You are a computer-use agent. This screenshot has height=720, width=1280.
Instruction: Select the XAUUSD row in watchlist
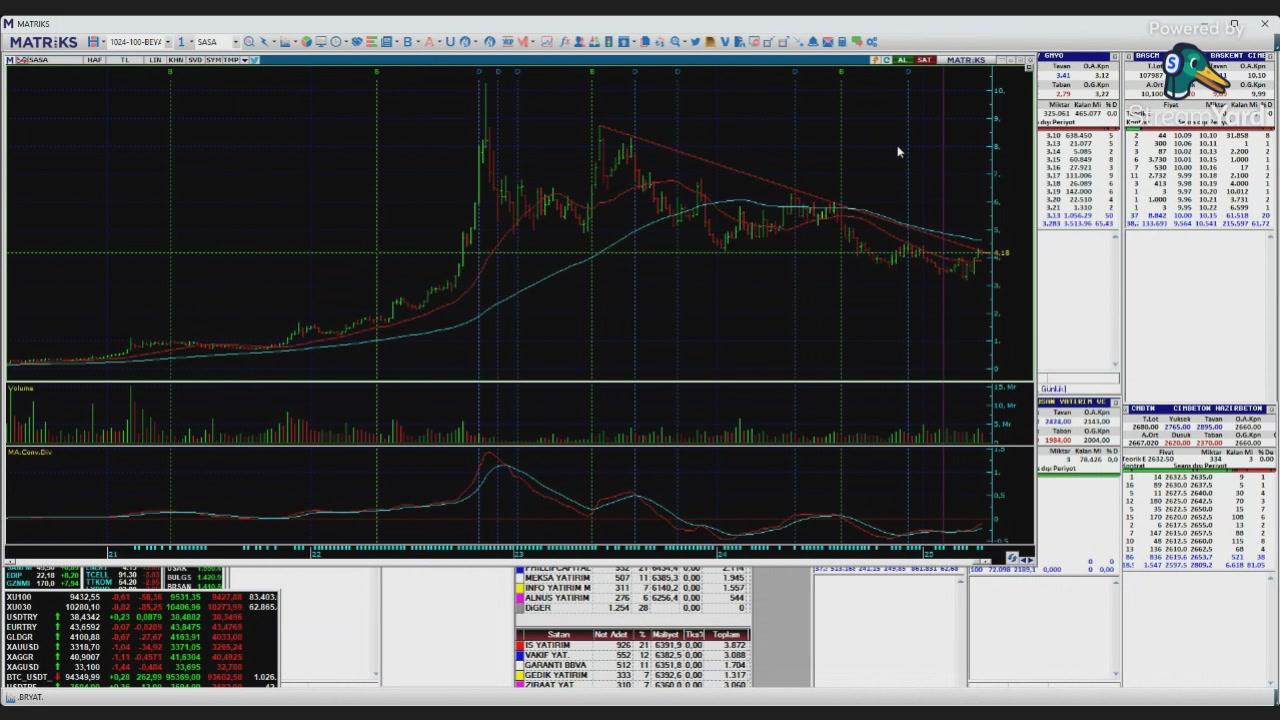(141, 647)
